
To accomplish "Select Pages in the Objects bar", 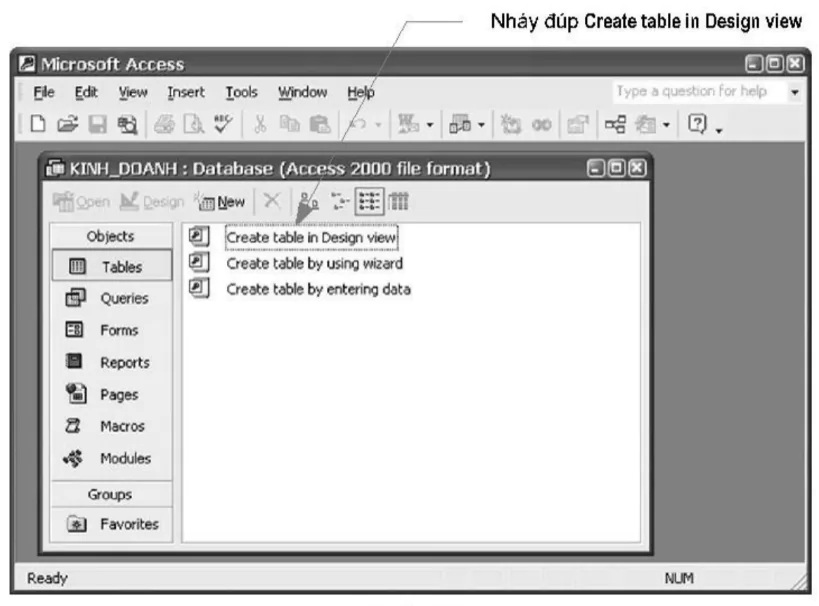I will [x=111, y=394].
